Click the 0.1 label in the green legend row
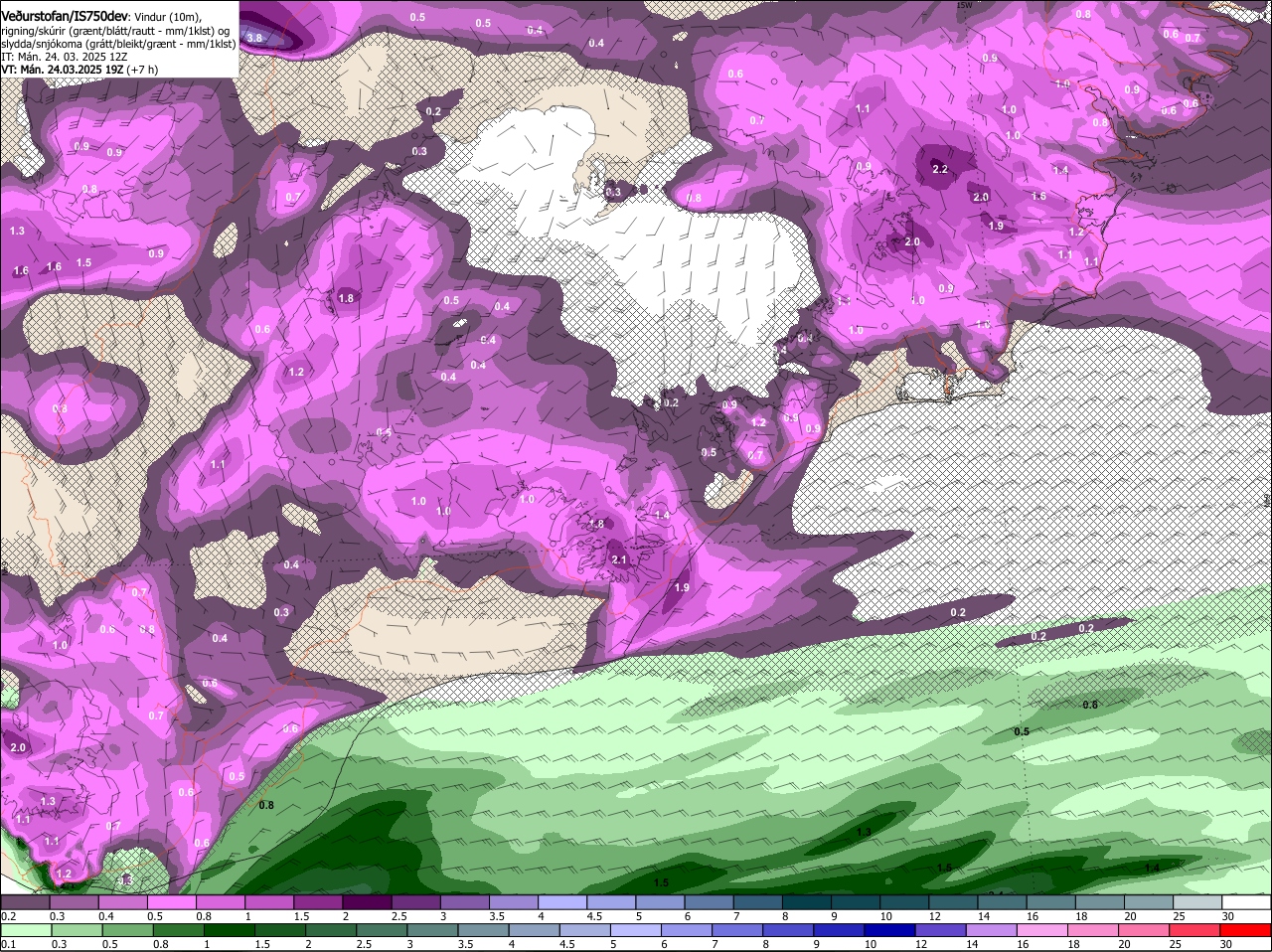Viewport: 1272px width, 952px height. click(x=8, y=944)
